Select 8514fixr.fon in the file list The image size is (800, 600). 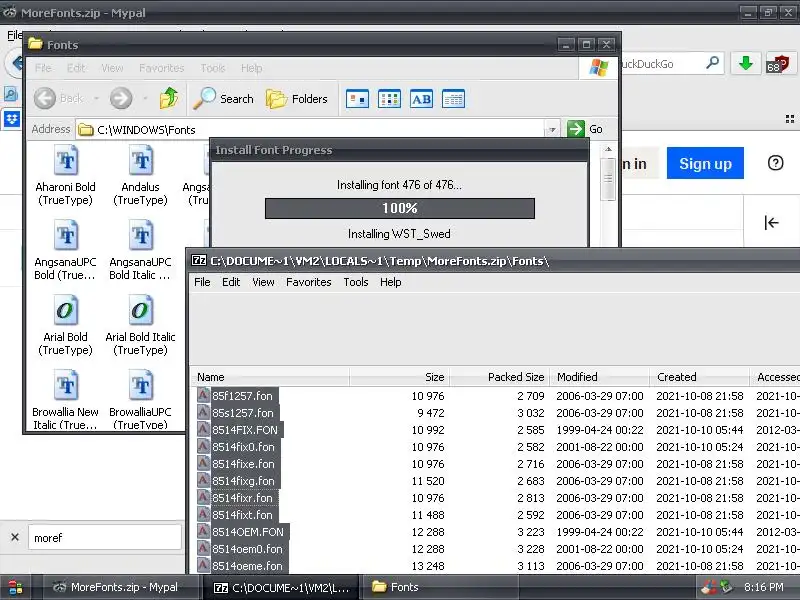(242, 497)
